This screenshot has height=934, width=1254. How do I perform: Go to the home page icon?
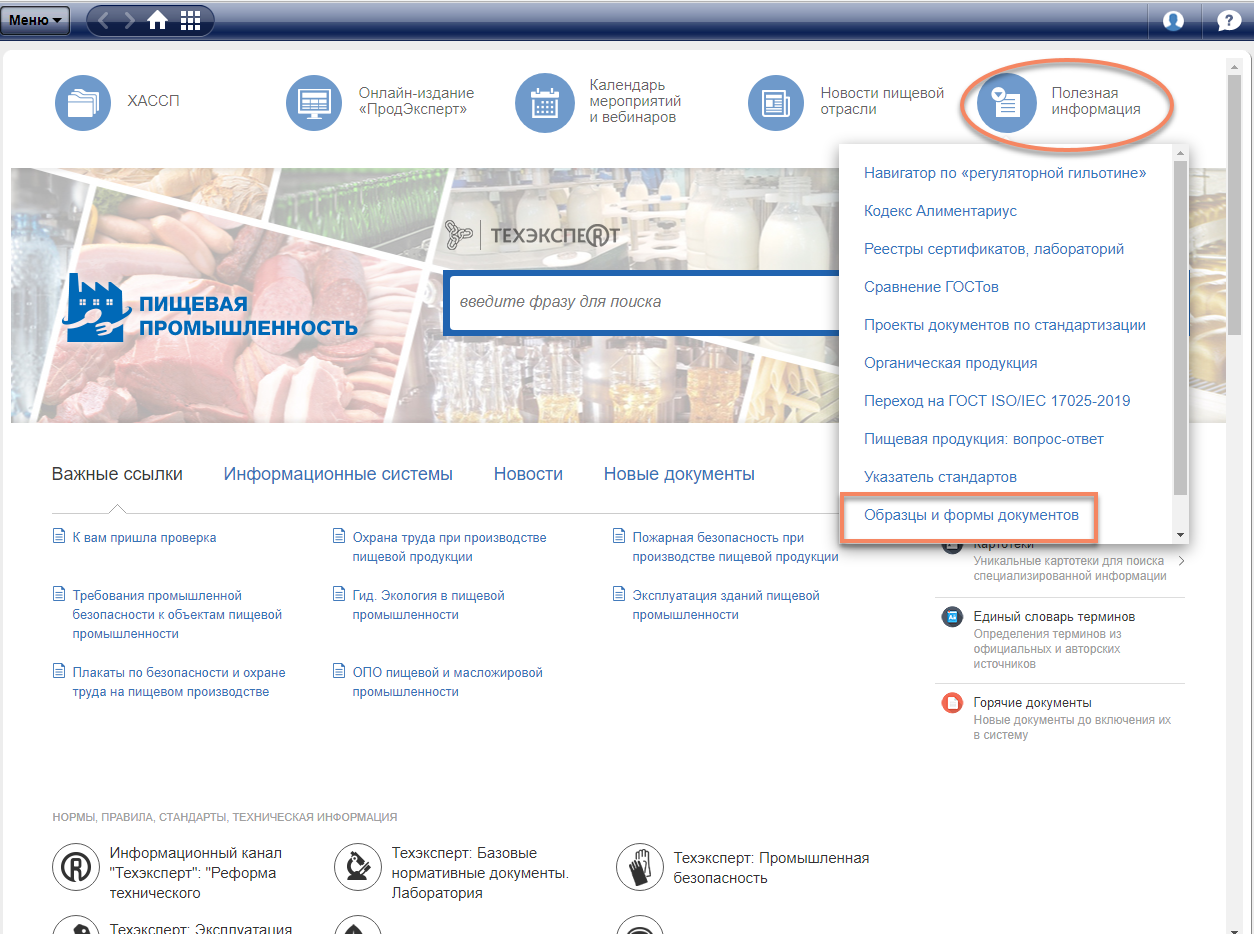click(x=157, y=20)
